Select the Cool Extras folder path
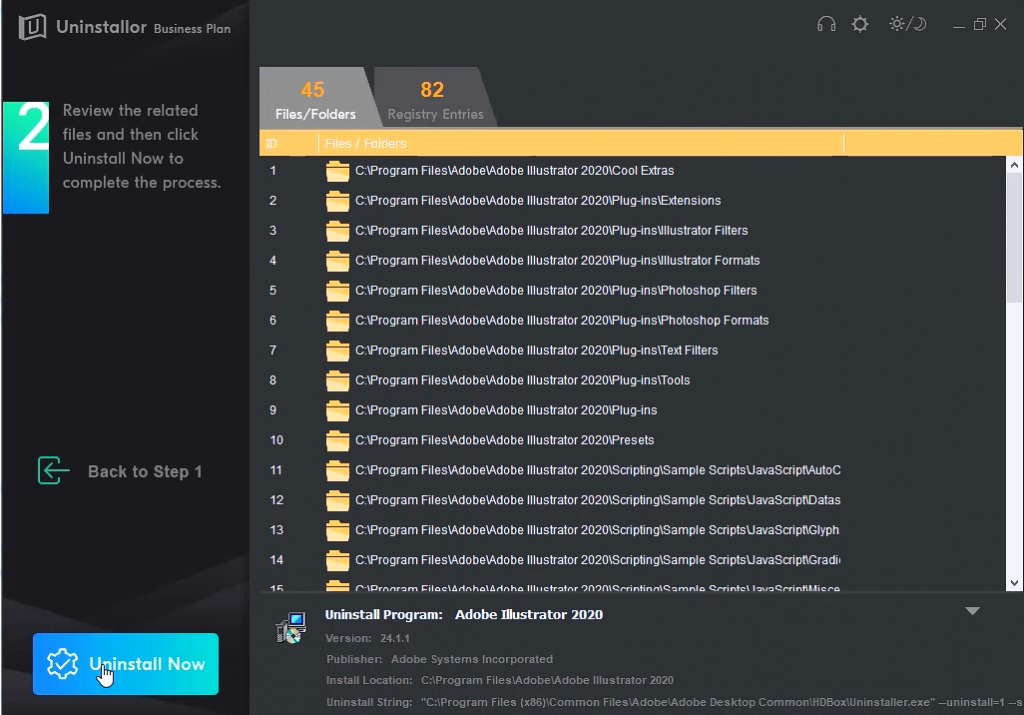Viewport: 1024px width, 715px height. pyautogui.click(x=515, y=170)
